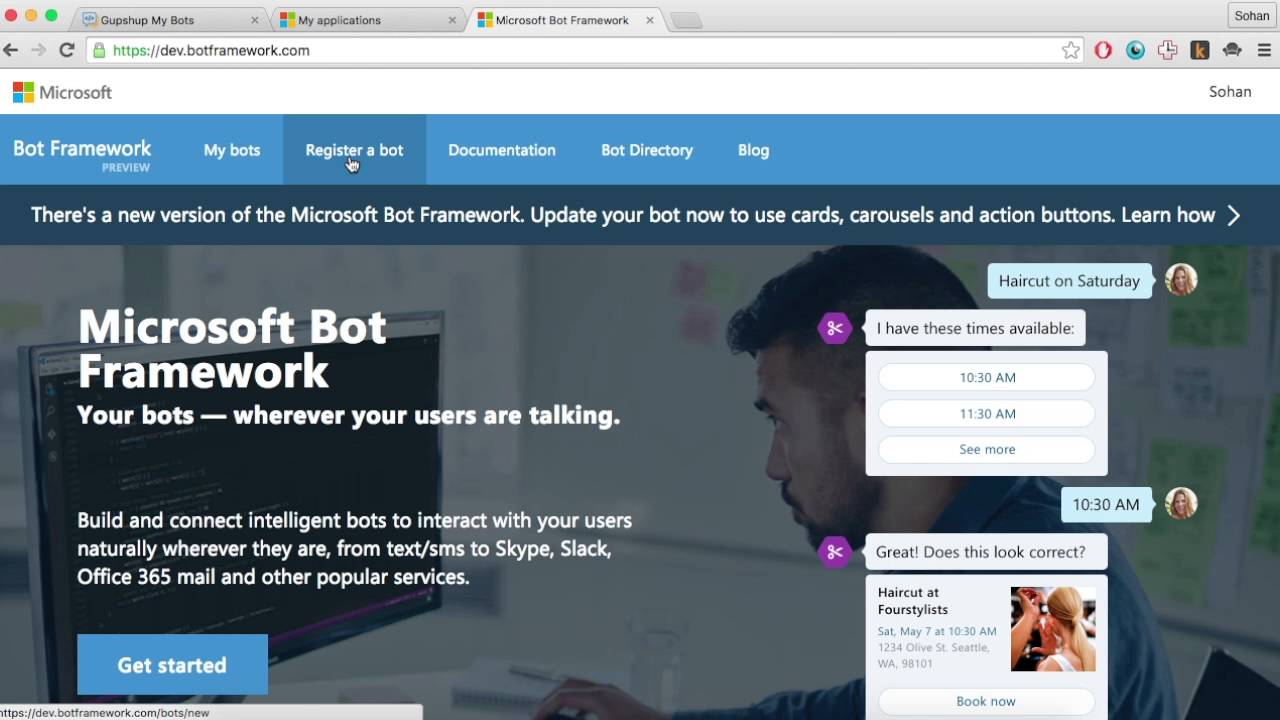Open the Bot Directory nav link
The image size is (1280, 720).
click(x=647, y=150)
